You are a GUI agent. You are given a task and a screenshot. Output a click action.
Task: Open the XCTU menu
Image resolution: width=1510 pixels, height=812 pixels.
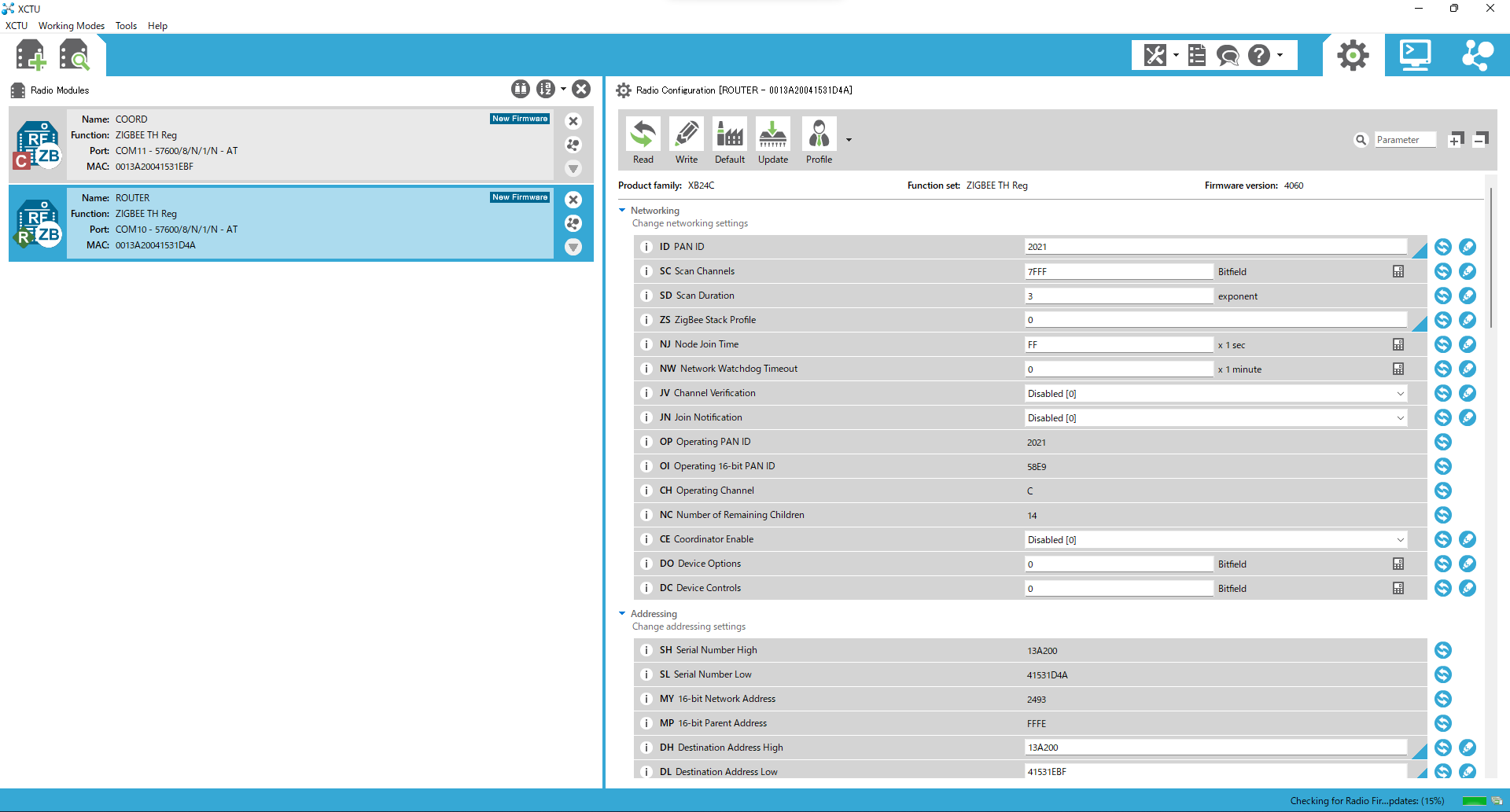pyautogui.click(x=17, y=26)
